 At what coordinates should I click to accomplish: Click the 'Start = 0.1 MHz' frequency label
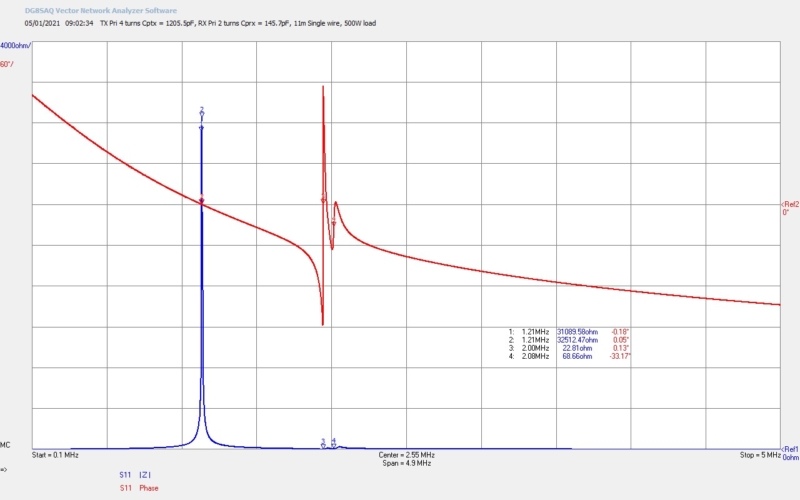(55, 455)
